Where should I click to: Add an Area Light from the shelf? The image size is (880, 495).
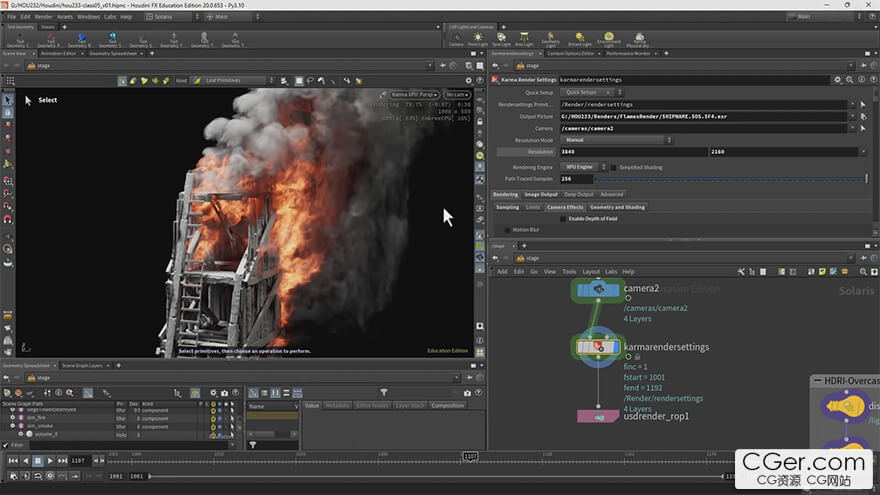pos(524,39)
